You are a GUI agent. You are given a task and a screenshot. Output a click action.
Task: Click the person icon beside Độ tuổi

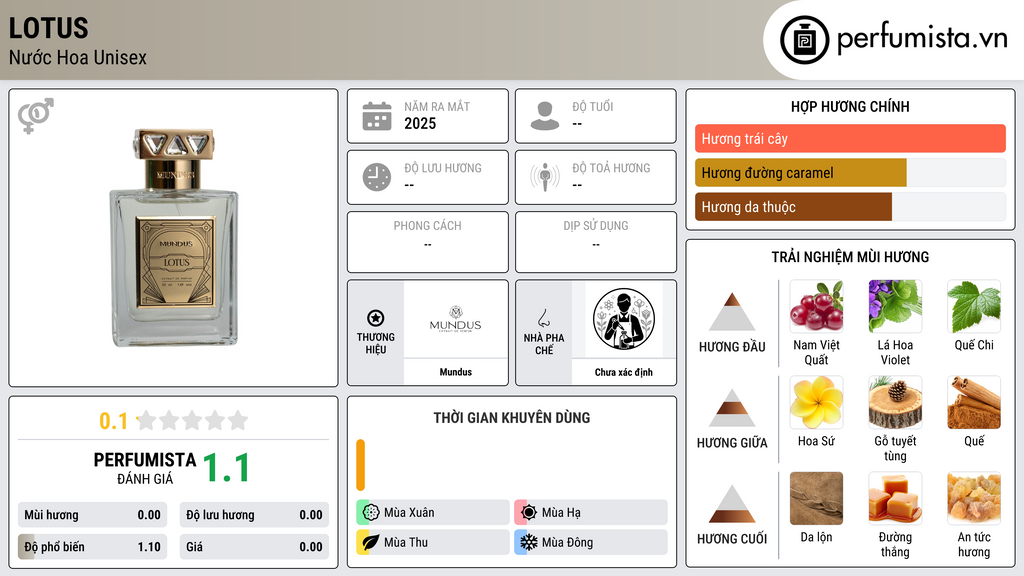click(545, 116)
